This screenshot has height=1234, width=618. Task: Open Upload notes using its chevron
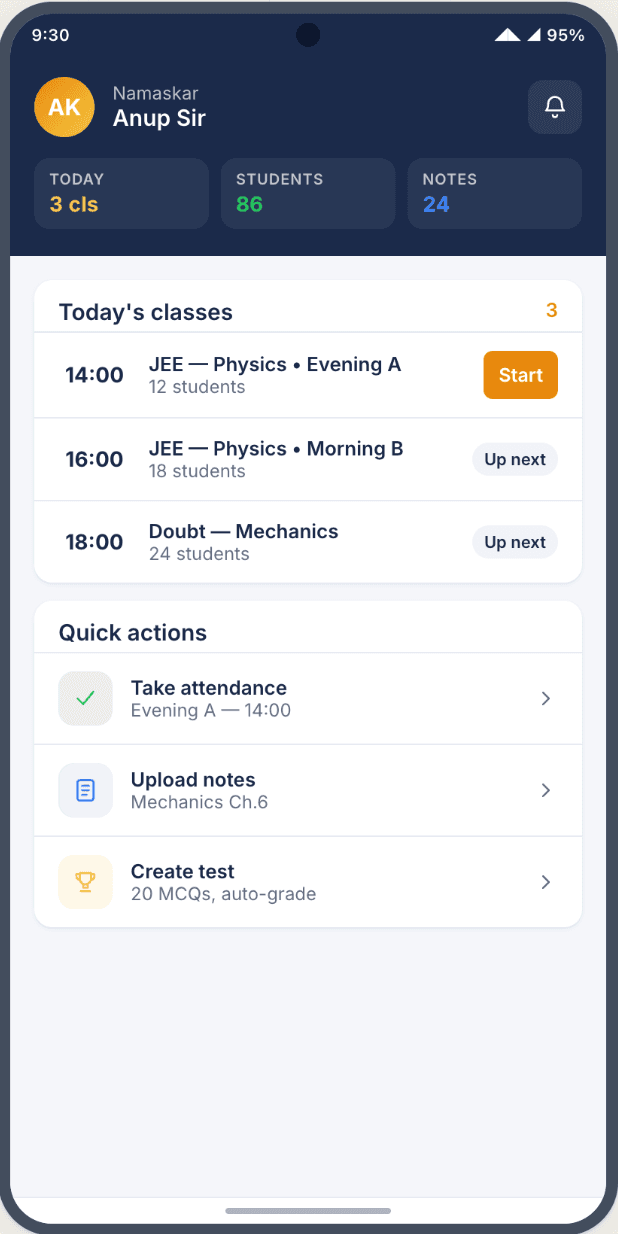pyautogui.click(x=546, y=790)
